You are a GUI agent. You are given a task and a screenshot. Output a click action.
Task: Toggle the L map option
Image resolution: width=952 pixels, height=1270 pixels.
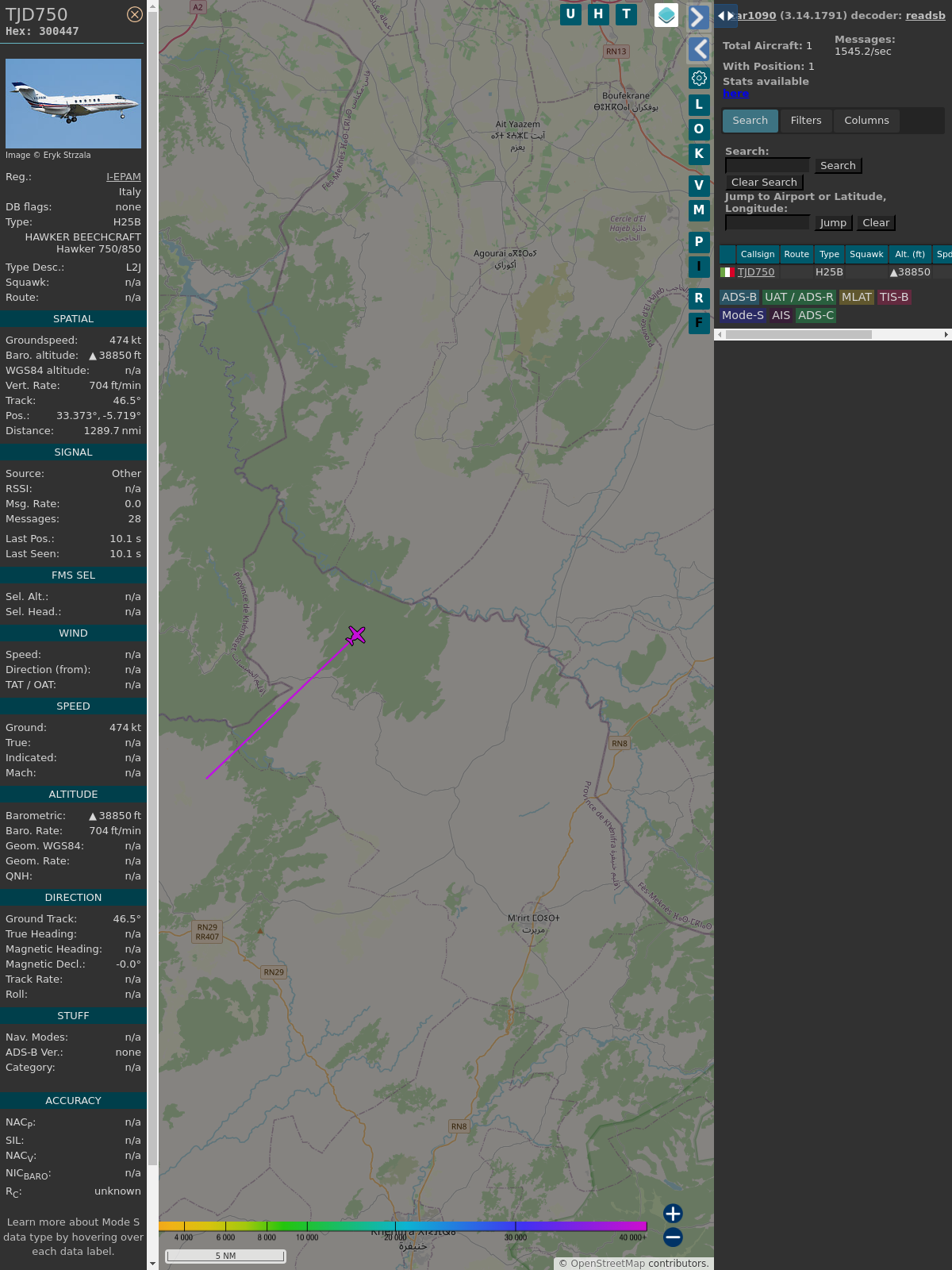(699, 105)
